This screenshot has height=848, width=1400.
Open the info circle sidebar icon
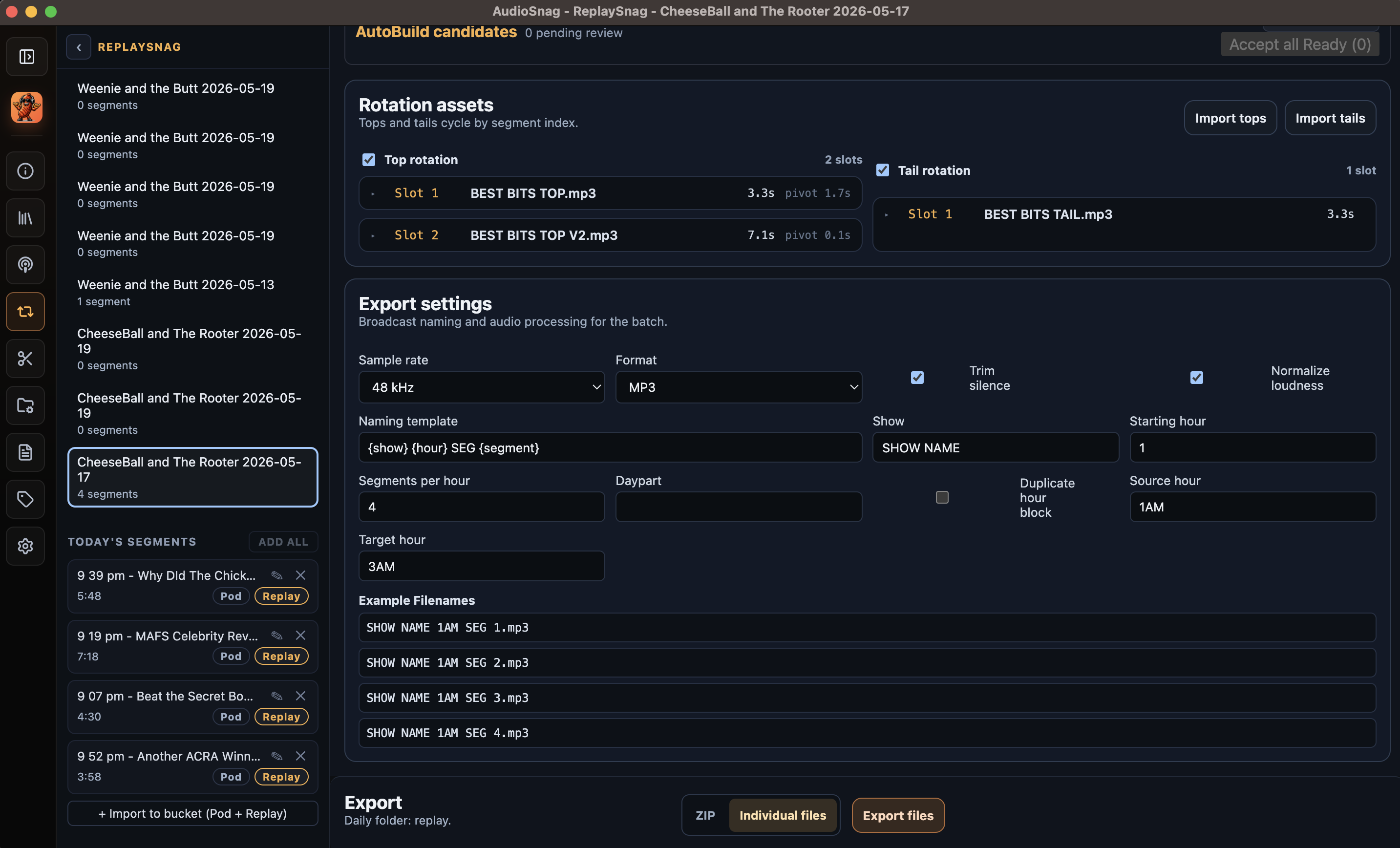pyautogui.click(x=25, y=171)
